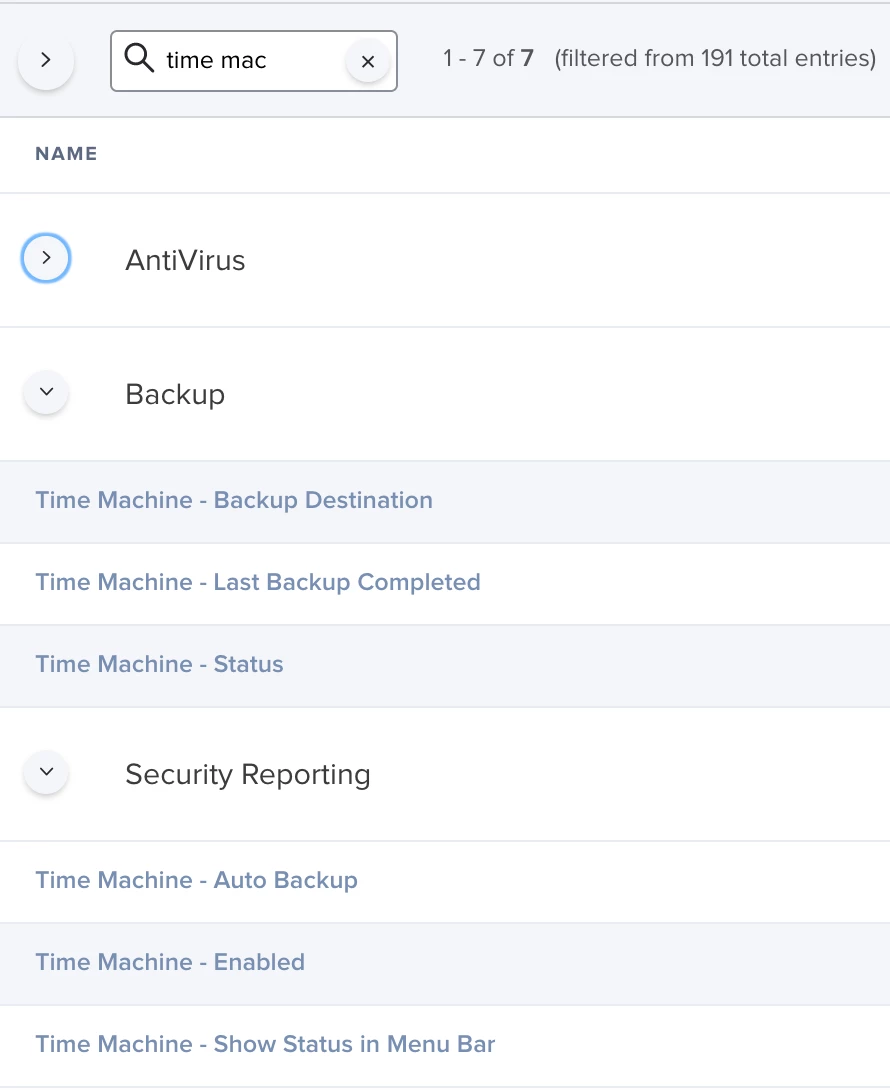Open Time Machine - Auto Backup

(x=197, y=881)
